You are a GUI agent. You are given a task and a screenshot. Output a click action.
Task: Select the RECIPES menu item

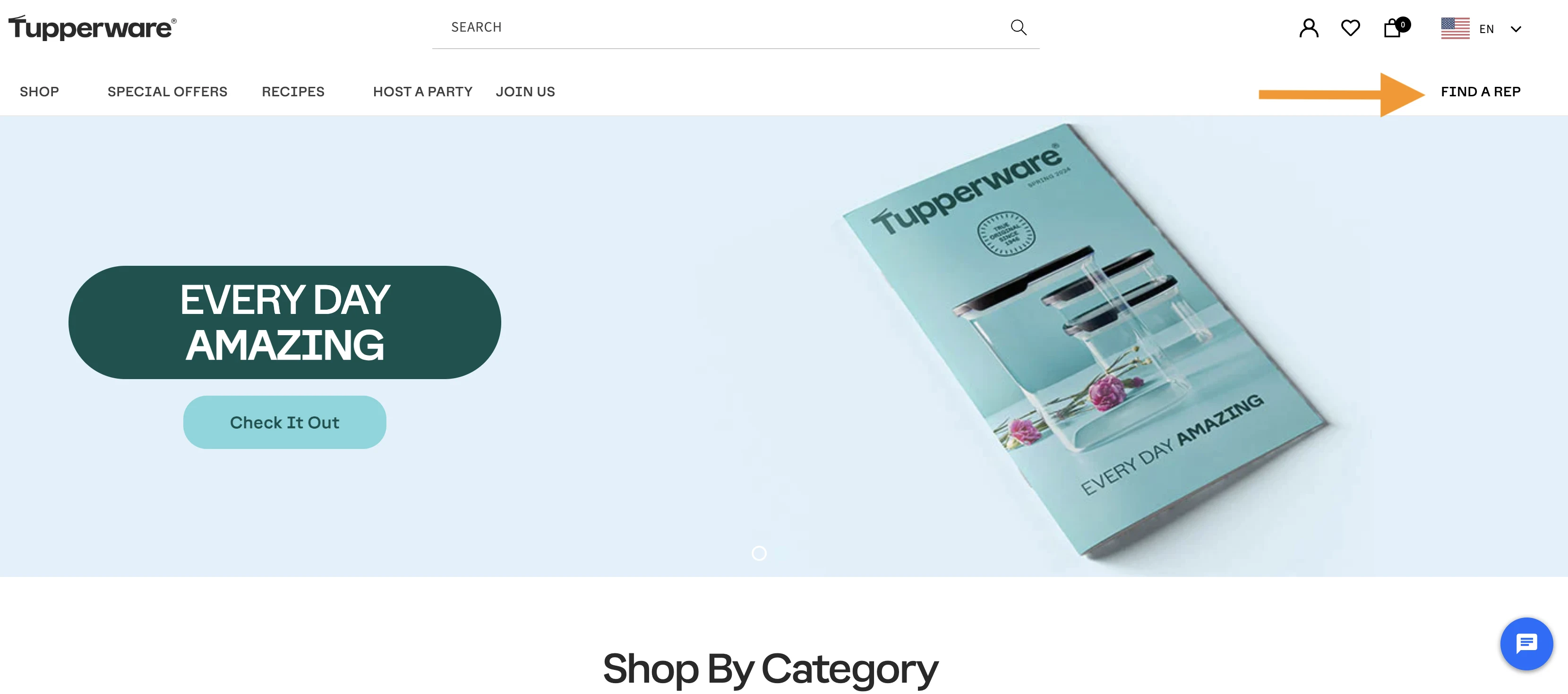point(293,91)
